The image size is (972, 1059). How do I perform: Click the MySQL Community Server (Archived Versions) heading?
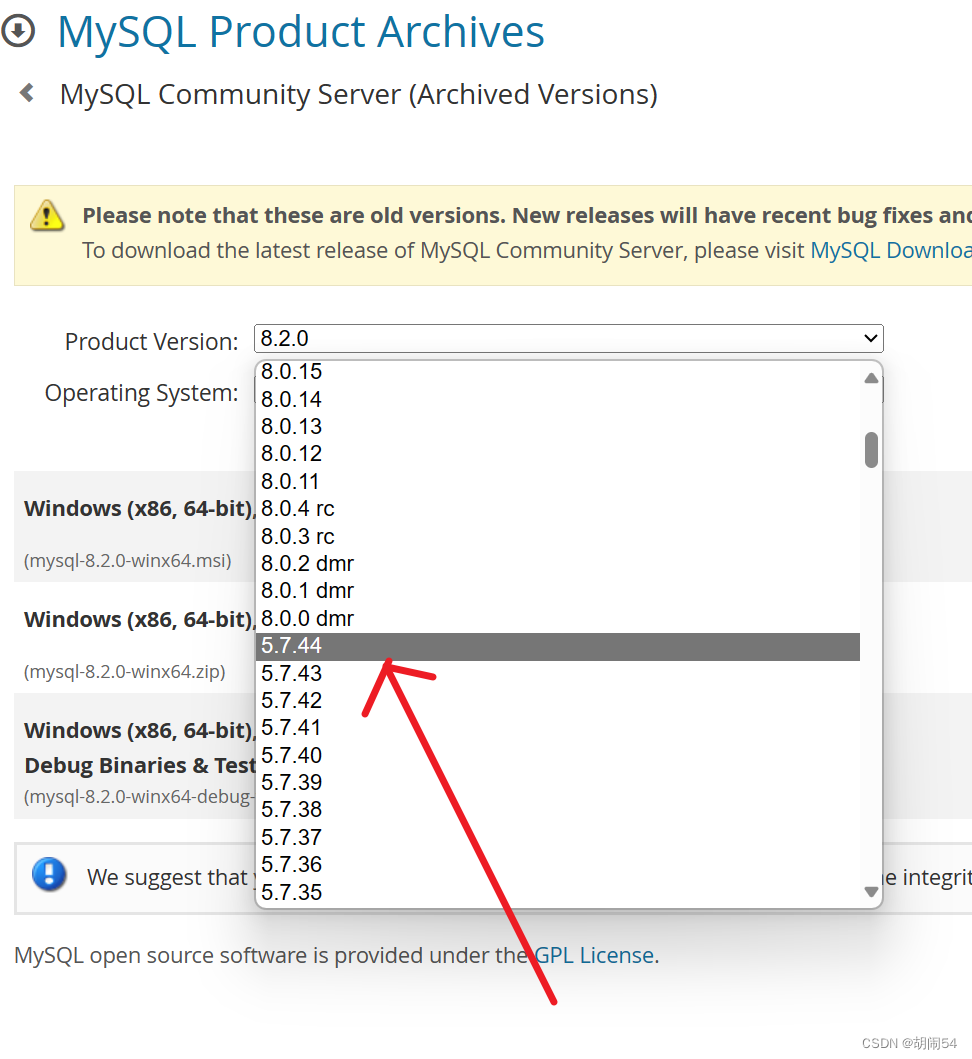coord(358,93)
